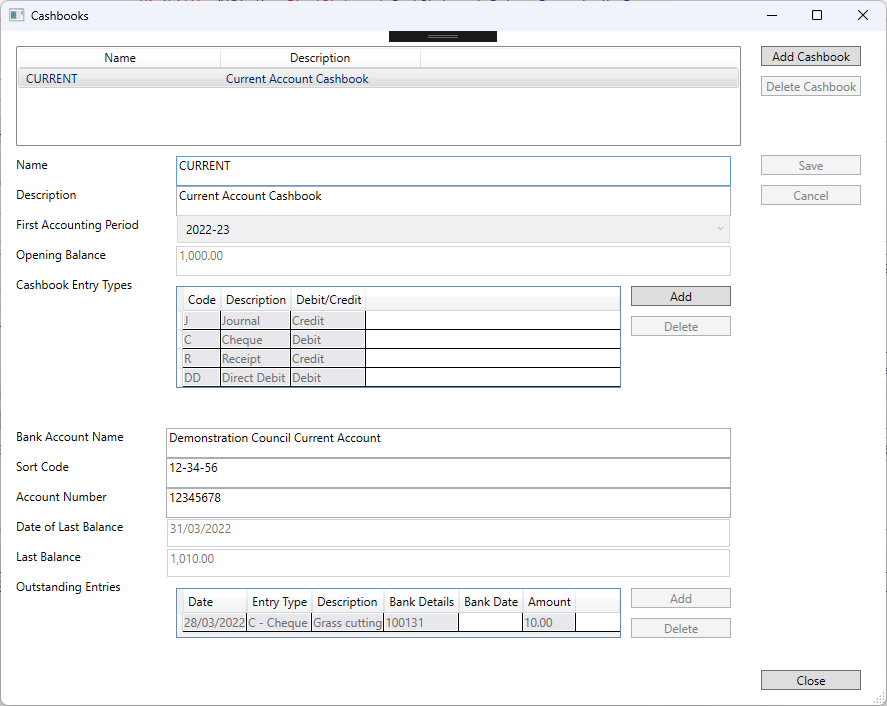Click the Credit cell in Journal row

(x=328, y=321)
